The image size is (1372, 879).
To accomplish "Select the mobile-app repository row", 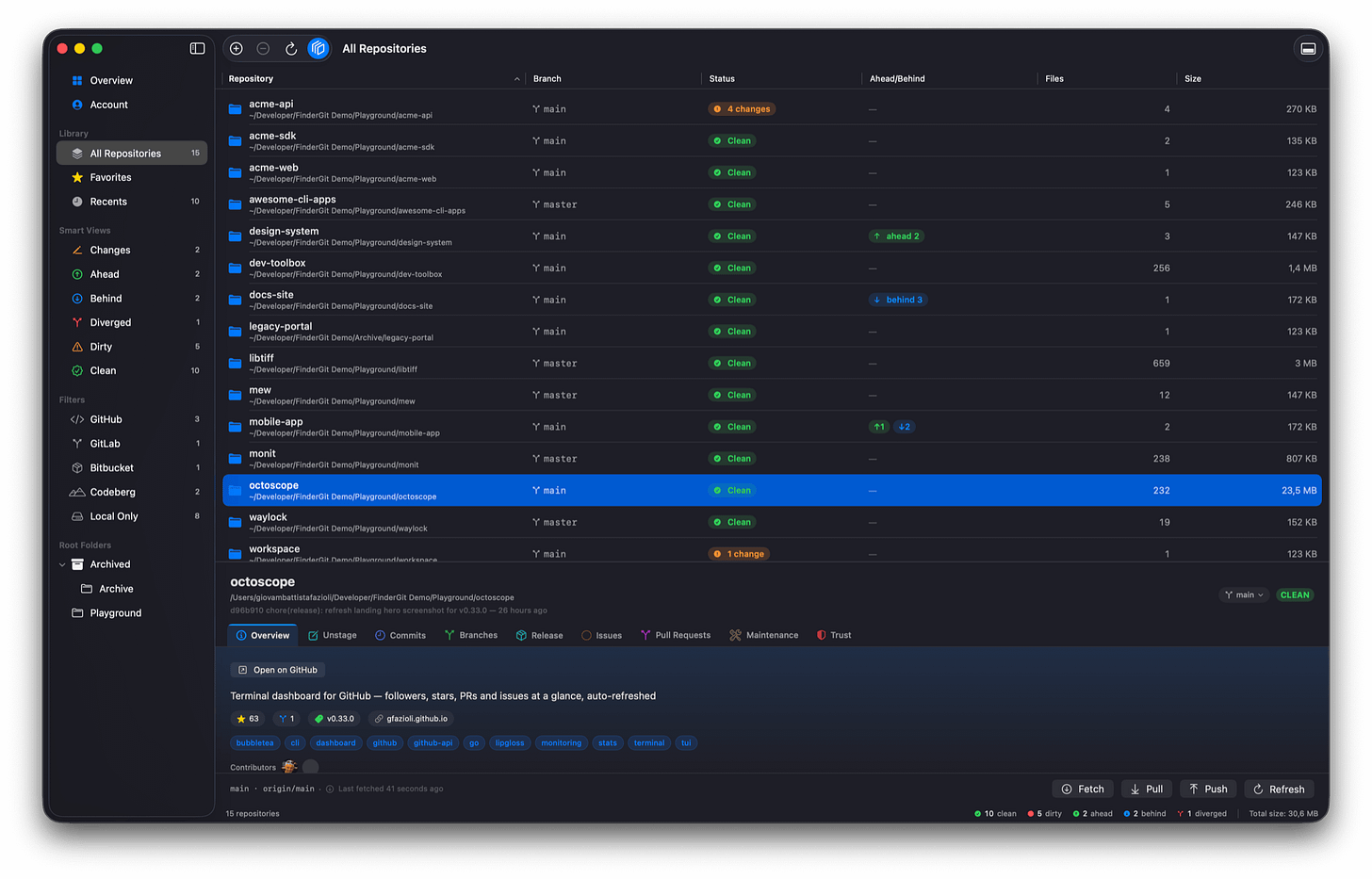I will (772, 427).
